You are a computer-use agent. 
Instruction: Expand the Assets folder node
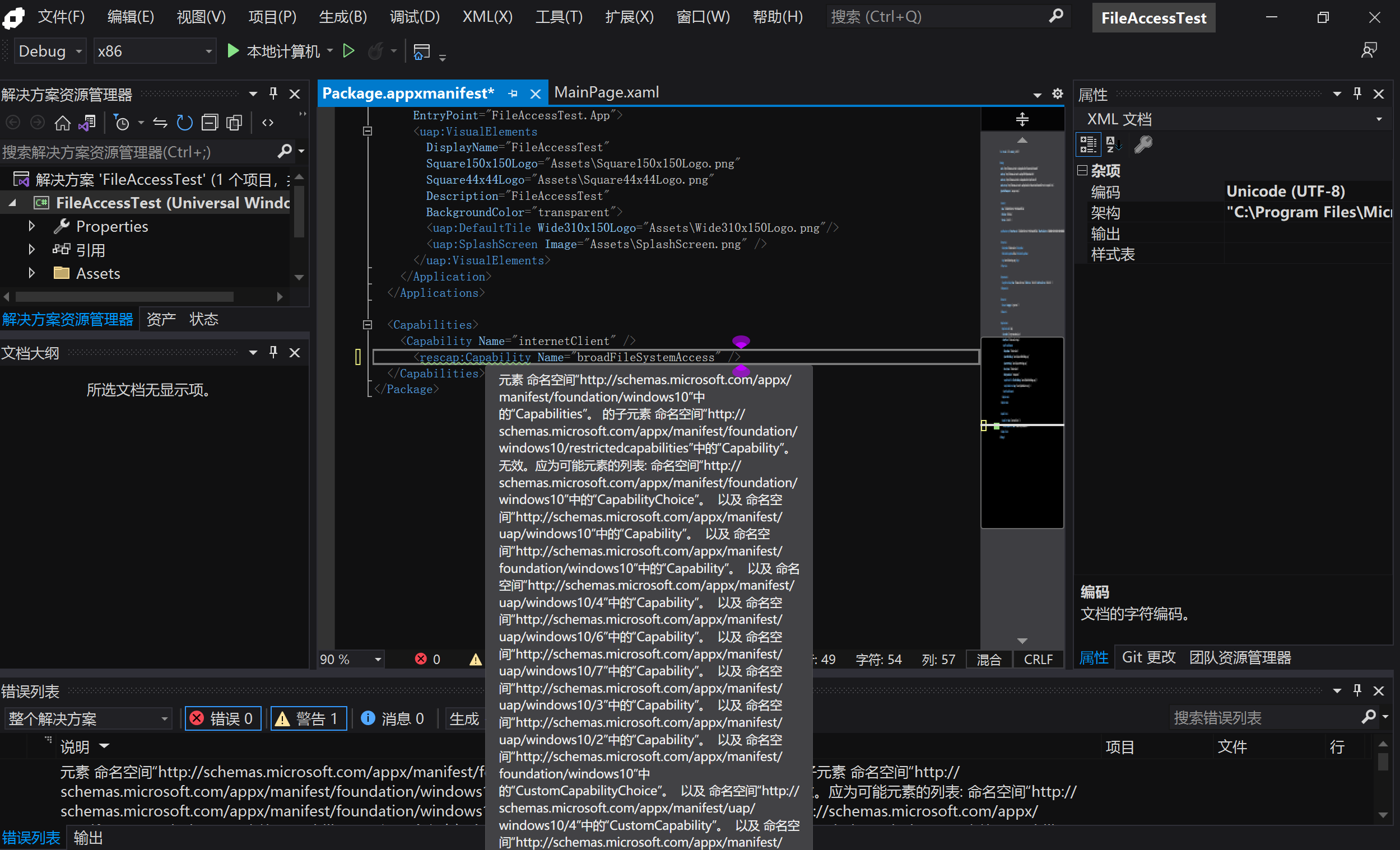click(x=31, y=273)
